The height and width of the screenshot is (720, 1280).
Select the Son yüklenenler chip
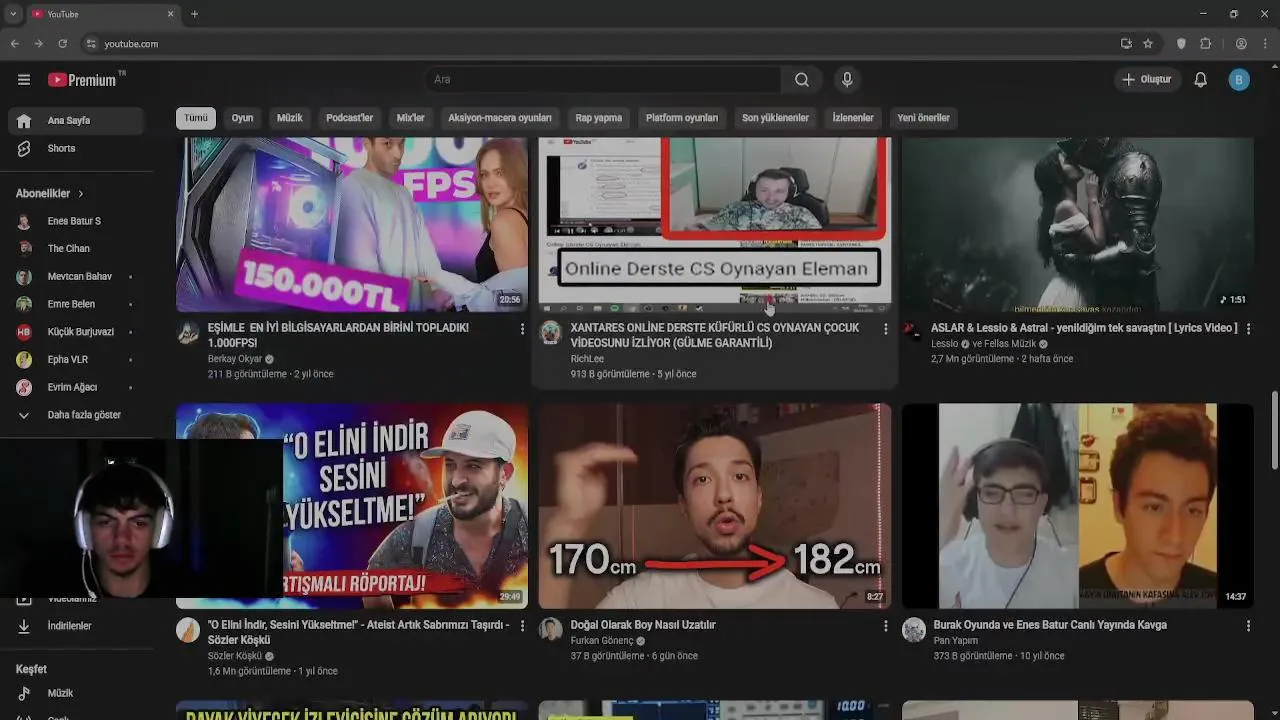[x=775, y=118]
